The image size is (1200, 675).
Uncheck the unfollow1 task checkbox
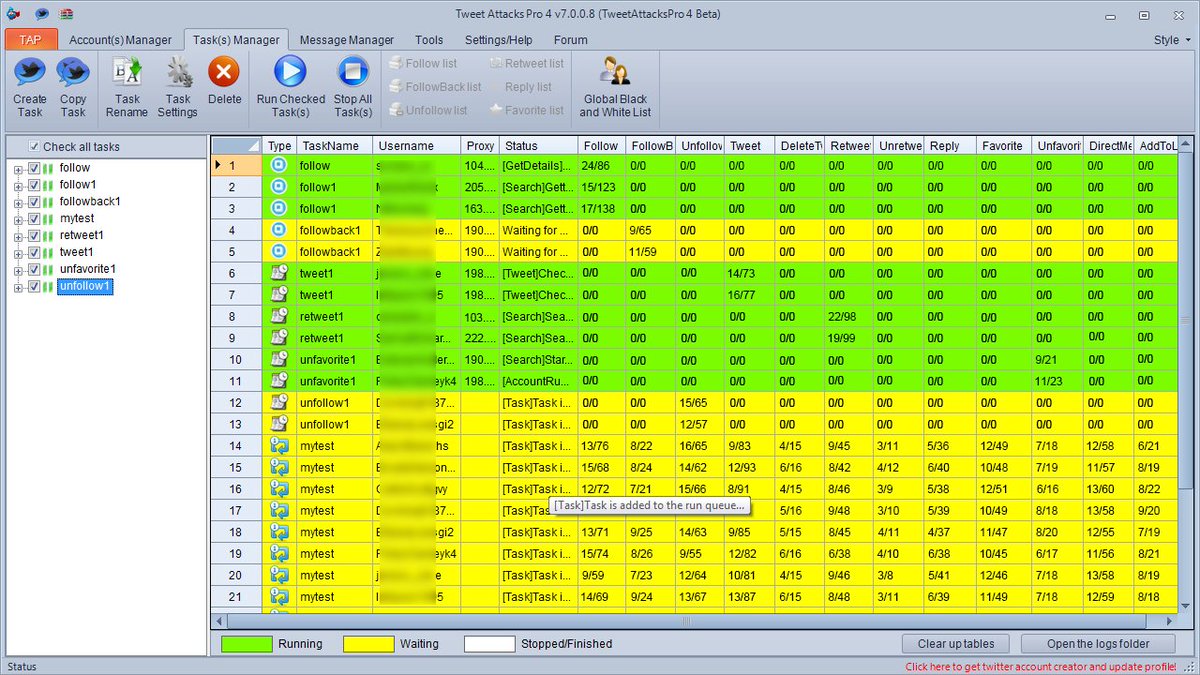coord(34,287)
